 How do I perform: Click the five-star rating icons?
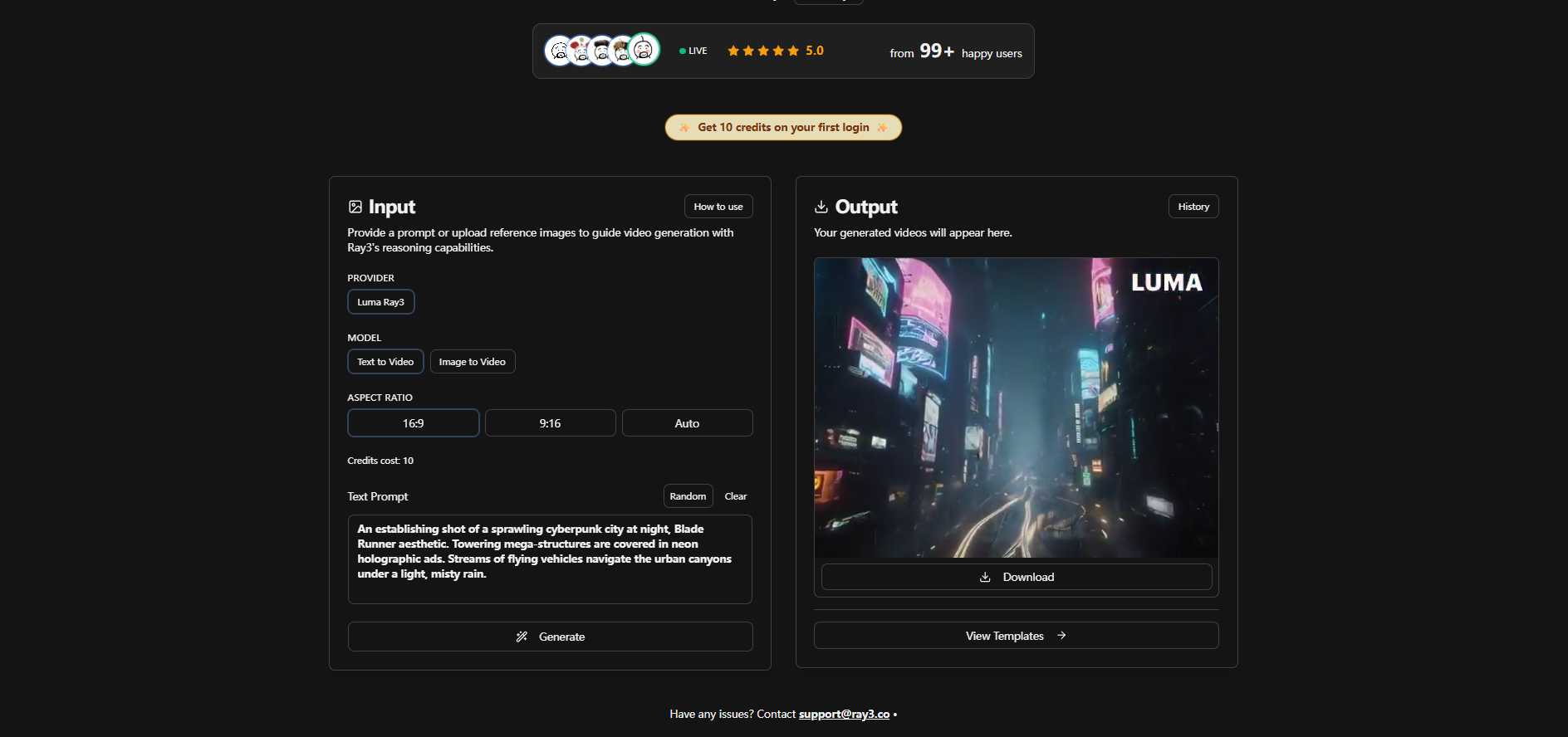tap(762, 51)
